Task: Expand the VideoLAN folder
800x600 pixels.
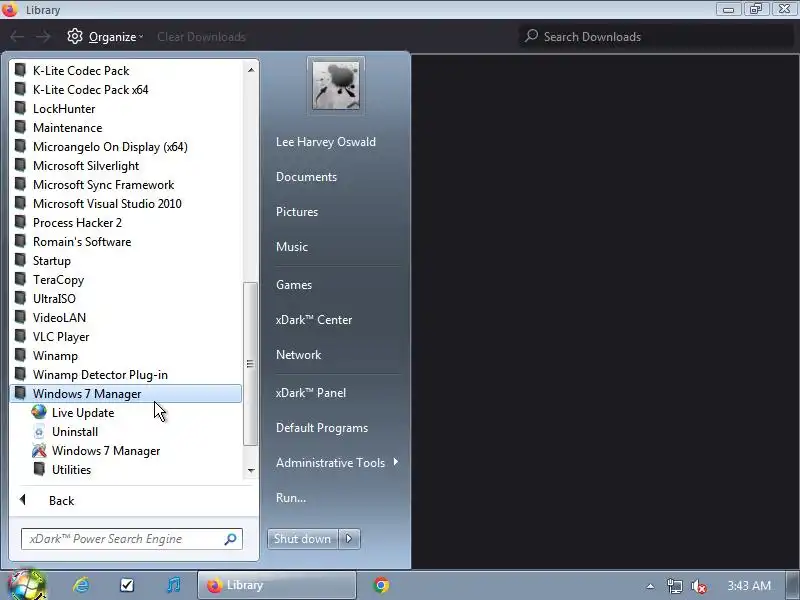Action: 125,317
